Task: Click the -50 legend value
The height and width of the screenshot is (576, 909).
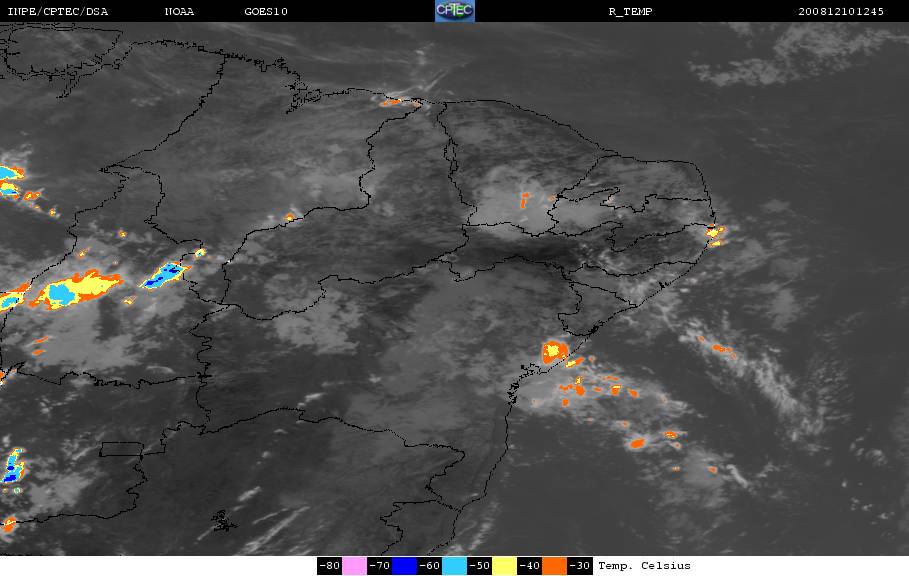Action: (479, 566)
